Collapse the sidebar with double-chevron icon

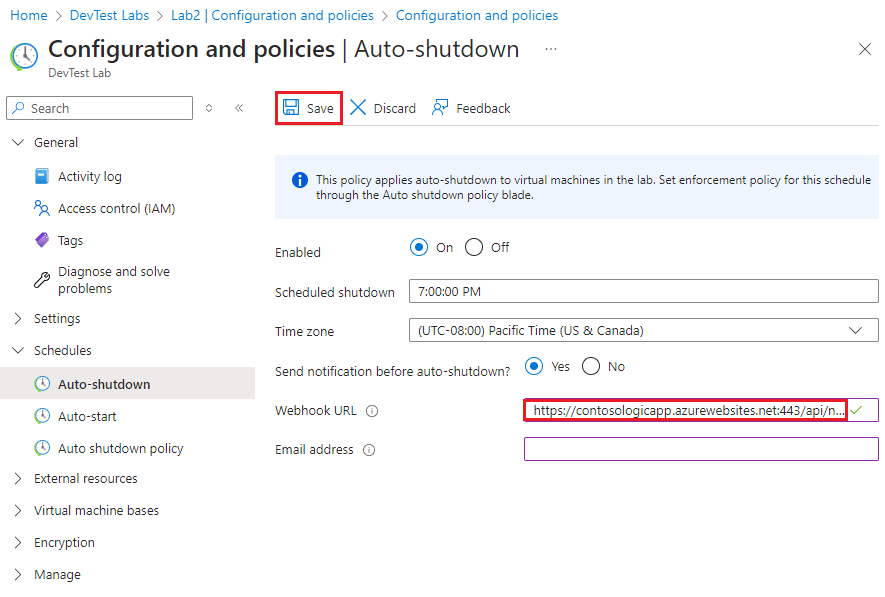(241, 107)
